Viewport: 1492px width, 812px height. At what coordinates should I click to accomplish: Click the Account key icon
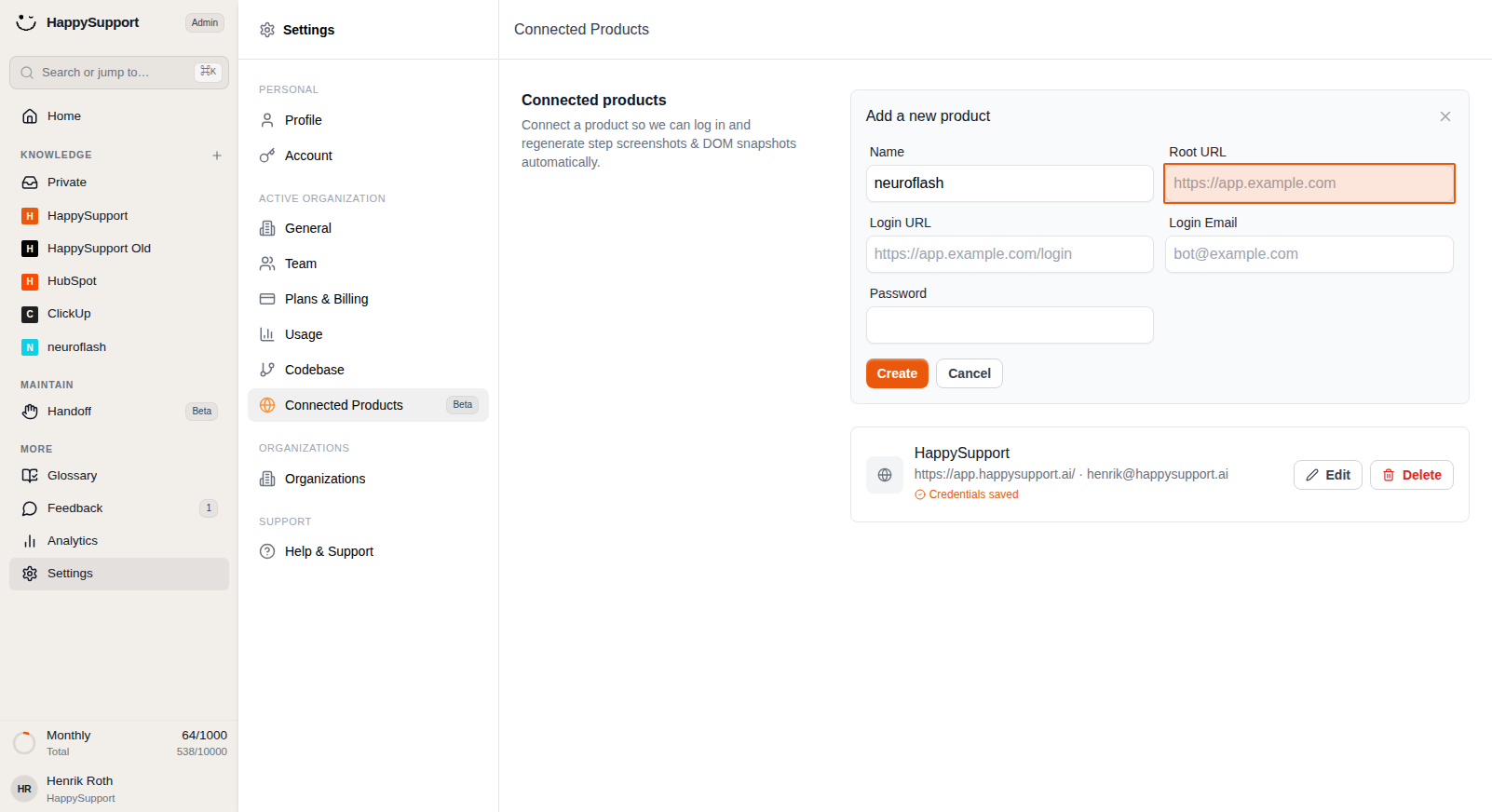(x=267, y=156)
